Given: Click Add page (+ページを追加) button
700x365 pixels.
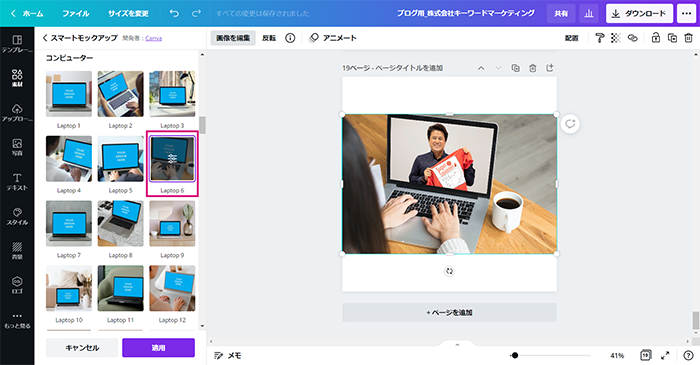Looking at the screenshot, I should (449, 312).
